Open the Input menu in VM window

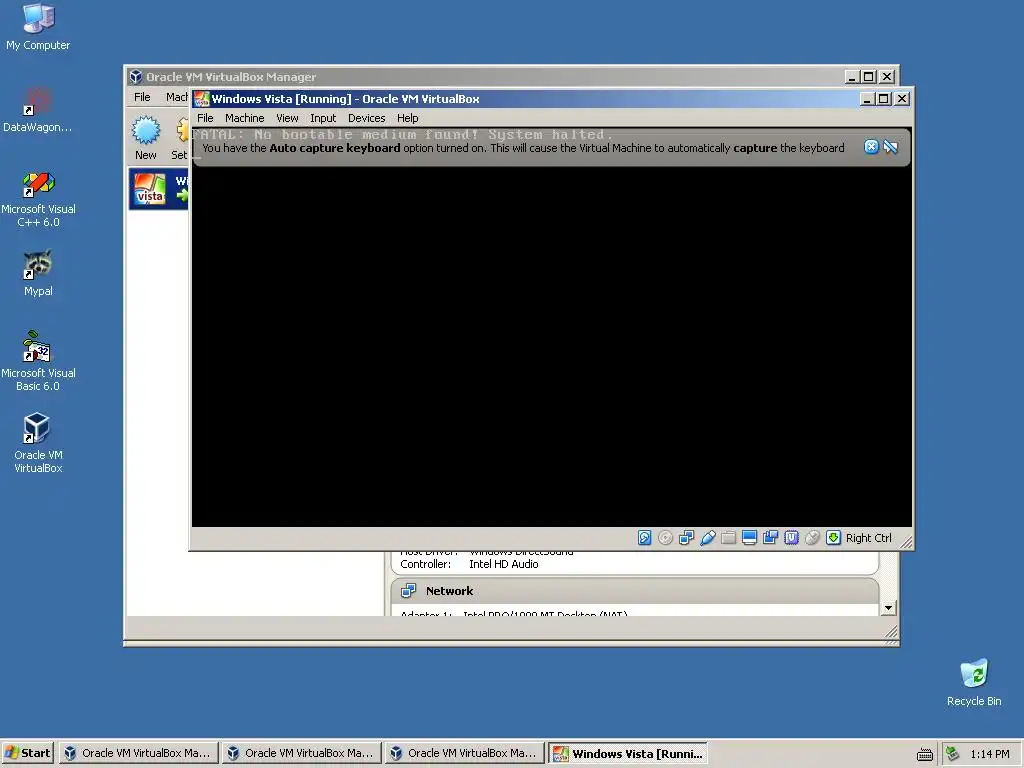pos(323,118)
